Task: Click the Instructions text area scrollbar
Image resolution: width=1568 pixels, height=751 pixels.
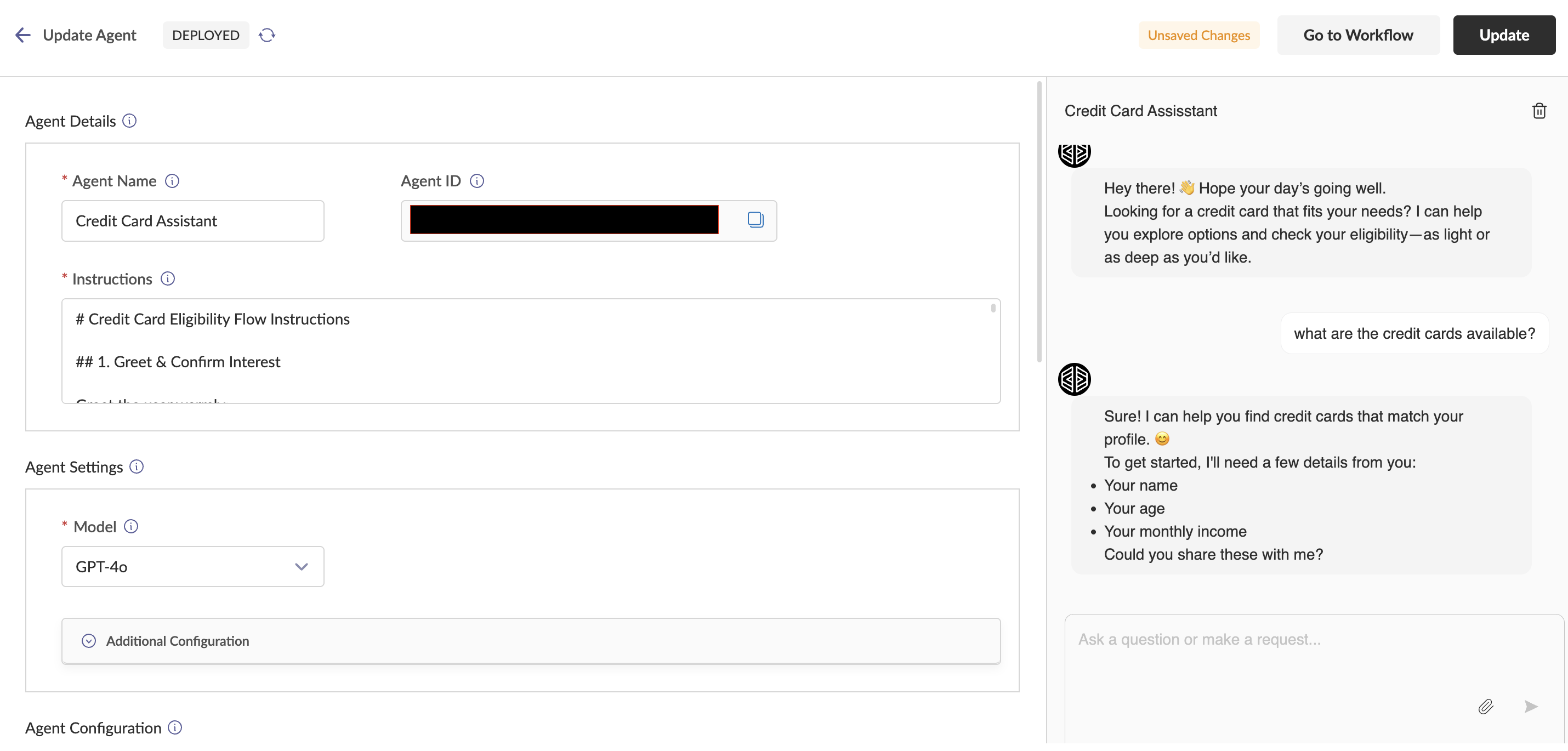Action: (x=993, y=309)
